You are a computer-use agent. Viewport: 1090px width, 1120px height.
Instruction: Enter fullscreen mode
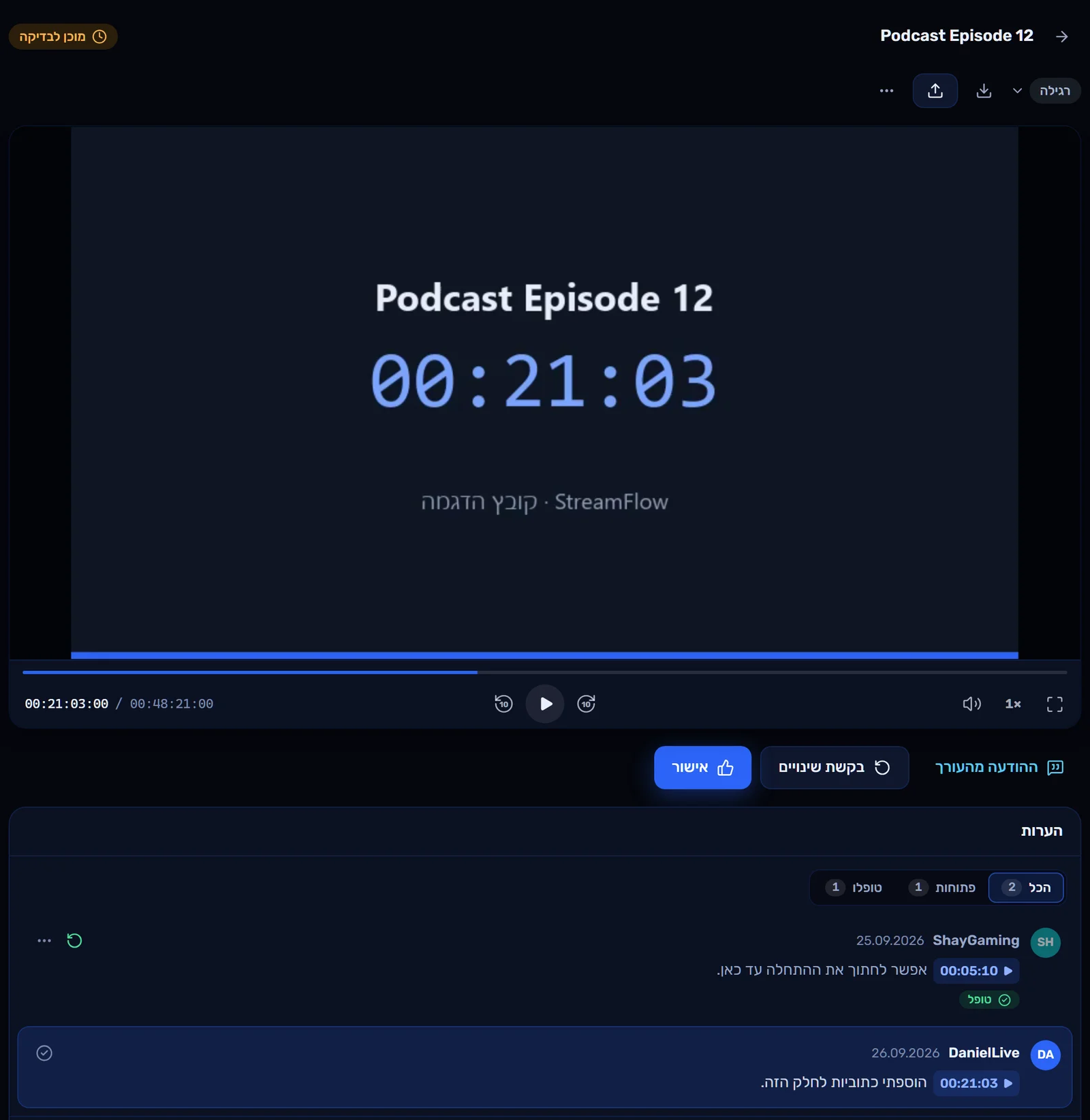point(1055,704)
